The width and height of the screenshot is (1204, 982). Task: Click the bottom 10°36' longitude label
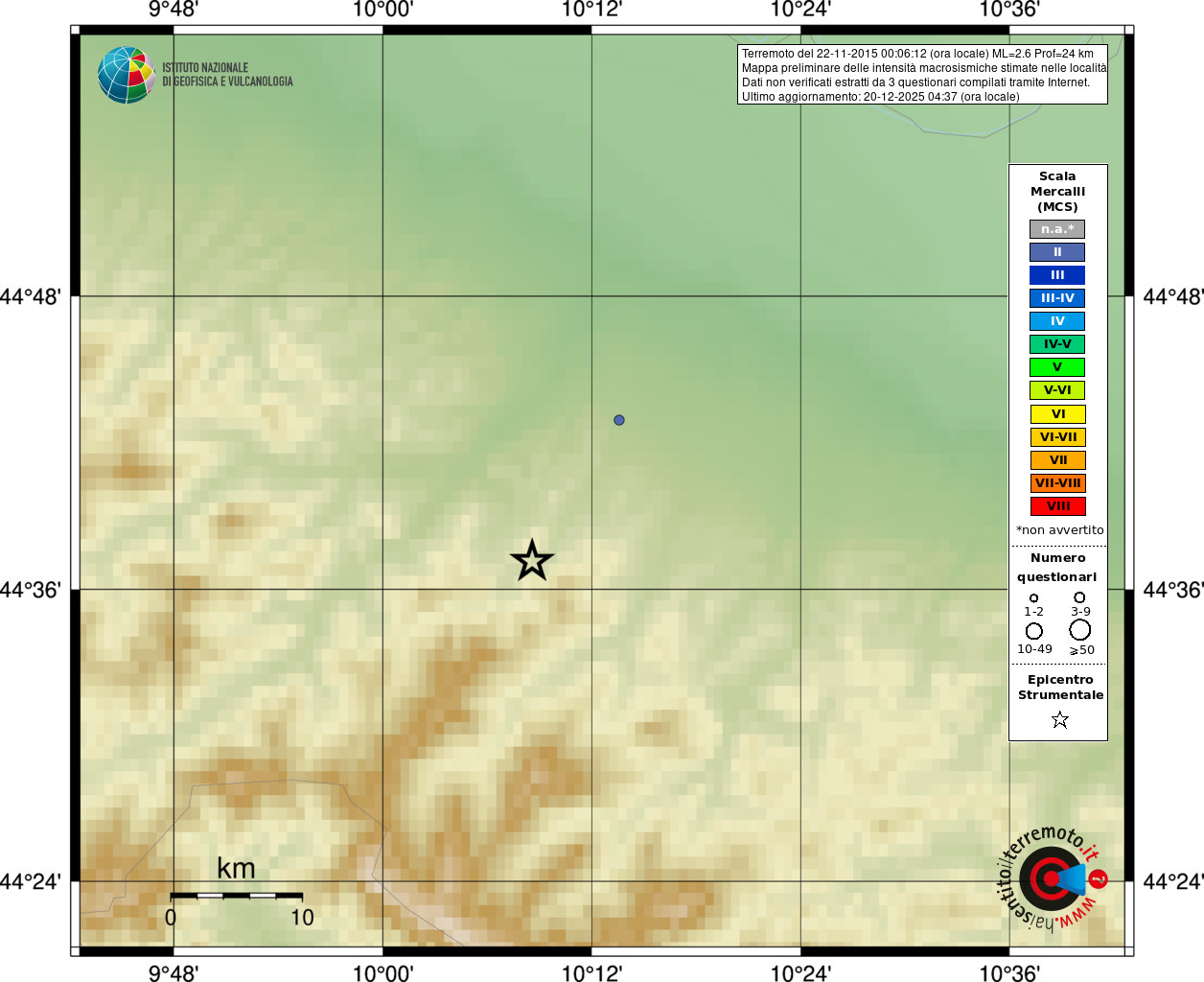point(1009,972)
